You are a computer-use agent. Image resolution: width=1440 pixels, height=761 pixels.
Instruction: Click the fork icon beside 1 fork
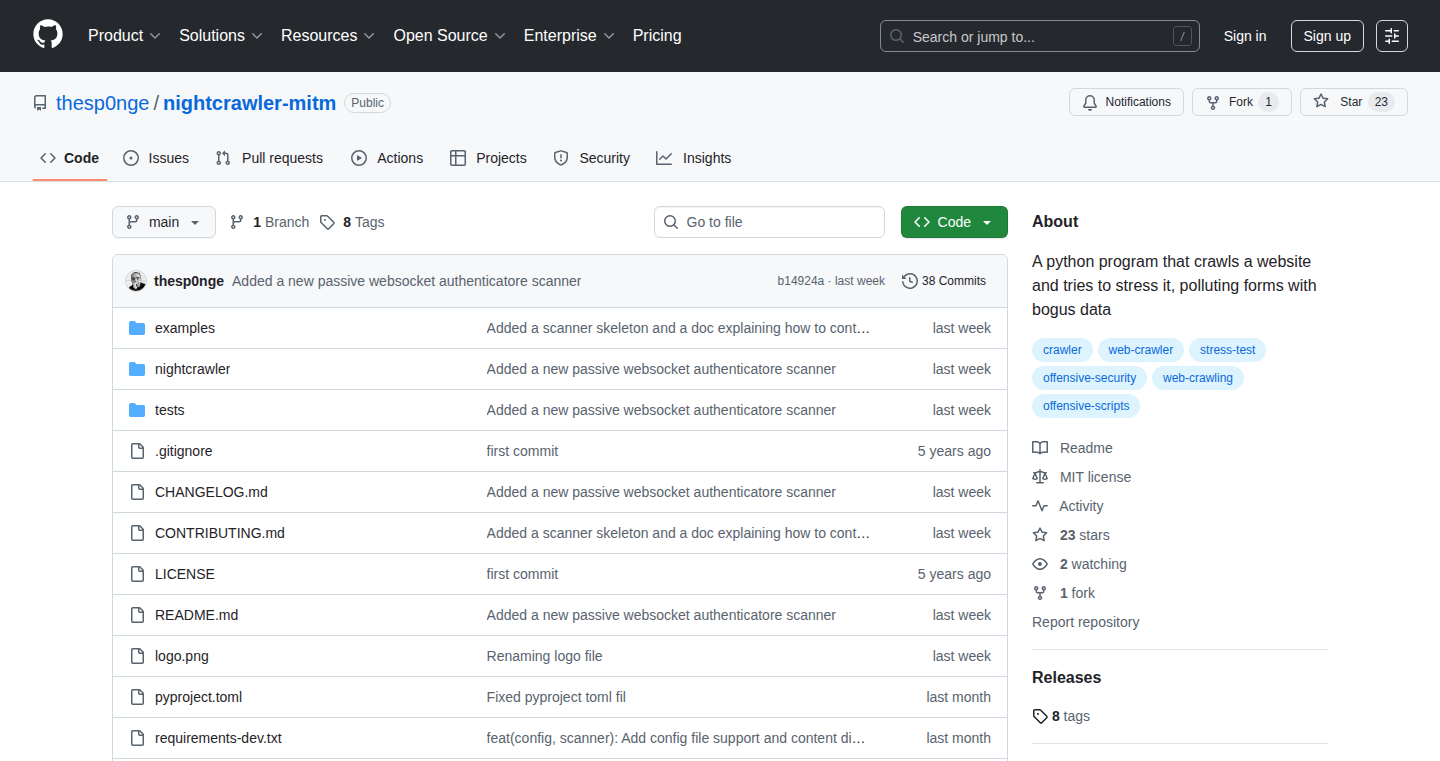coord(1040,593)
